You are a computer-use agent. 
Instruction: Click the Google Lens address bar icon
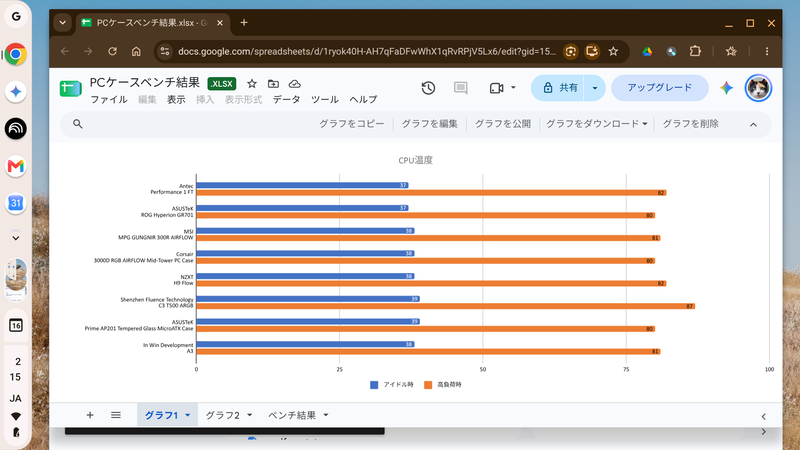(x=570, y=51)
